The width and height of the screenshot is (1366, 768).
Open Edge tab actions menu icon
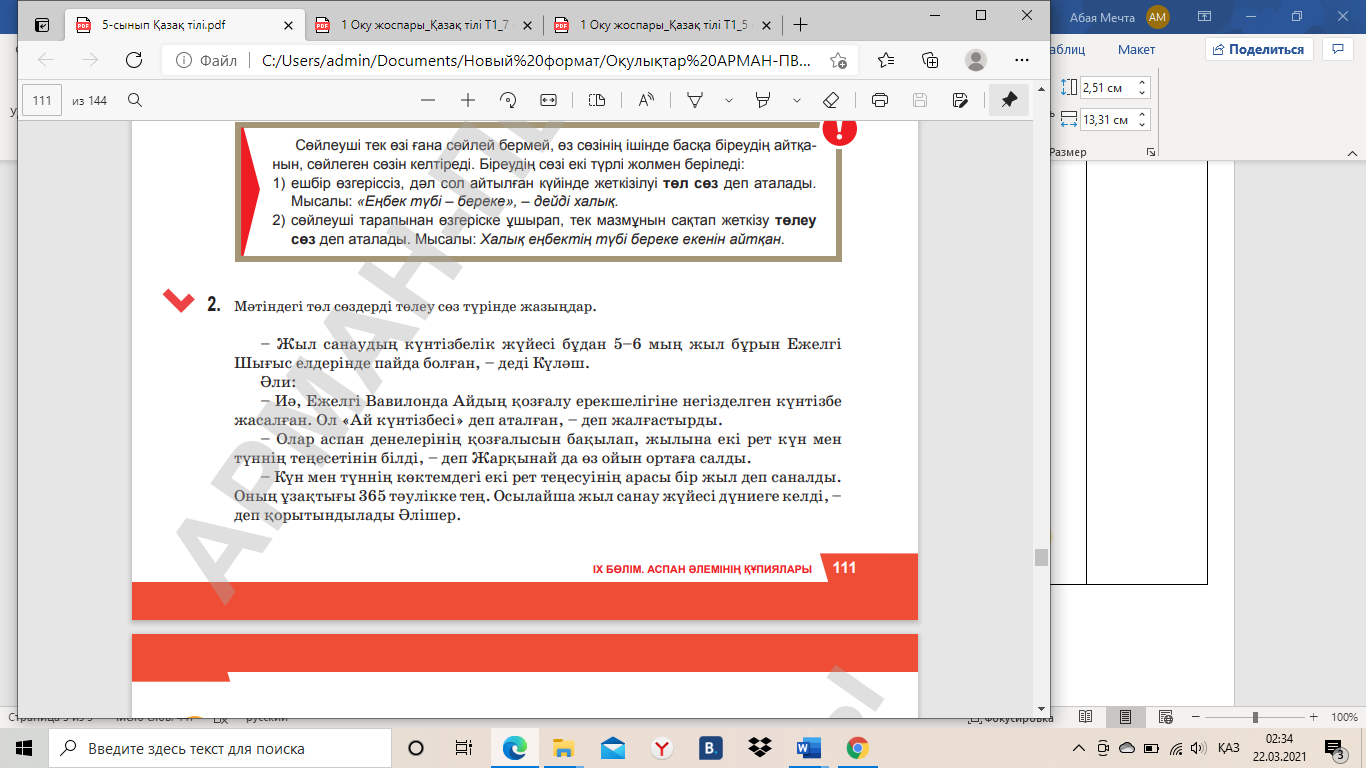(x=42, y=25)
